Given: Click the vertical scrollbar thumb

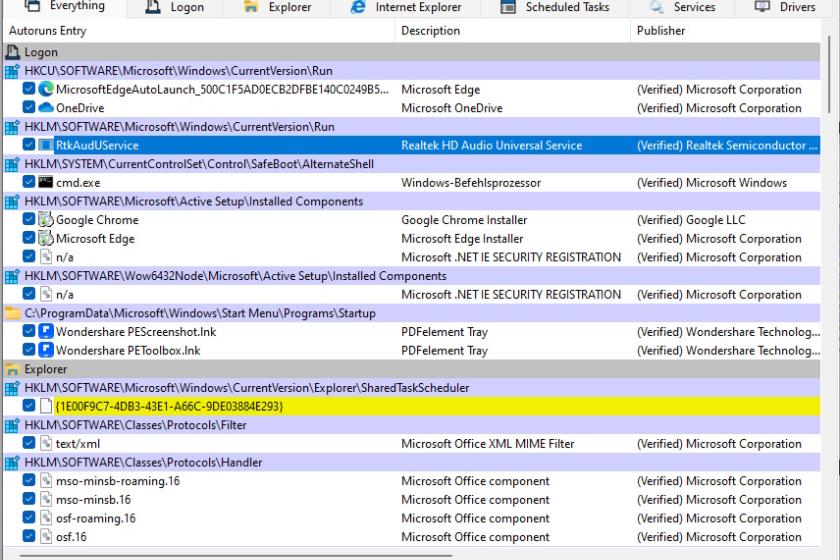Looking at the screenshot, I should click(829, 74).
